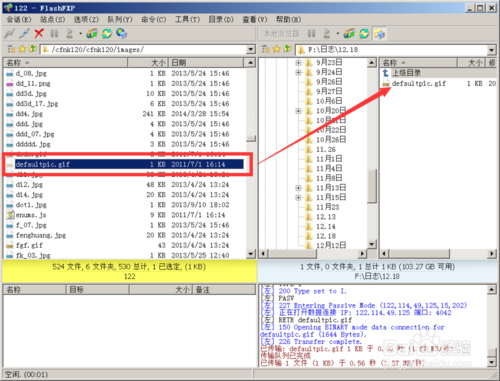The height and width of the screenshot is (381, 500).
Task: Open the 站点(S) menu
Action: (x=52, y=19)
